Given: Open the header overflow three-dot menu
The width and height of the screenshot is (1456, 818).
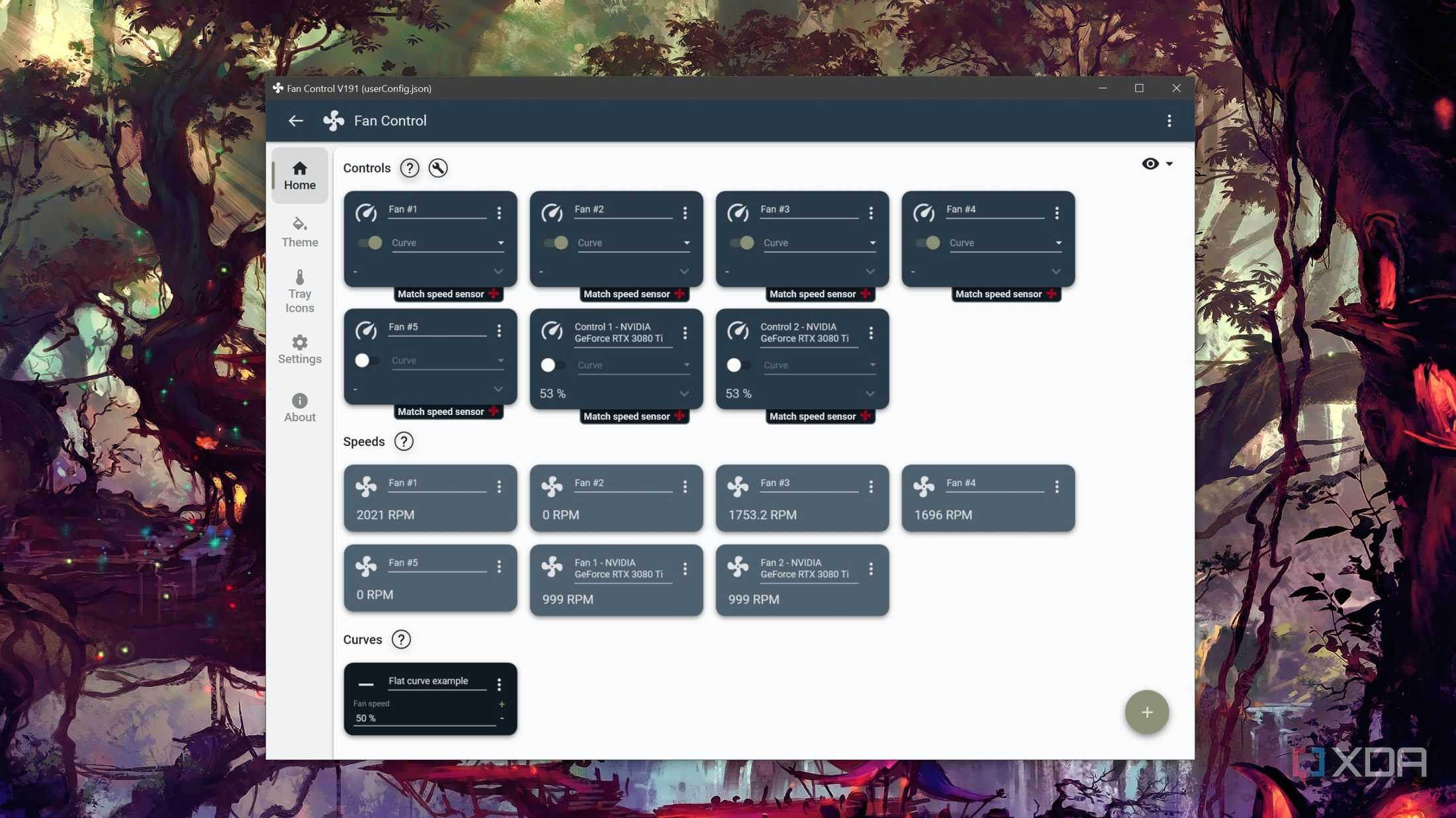Looking at the screenshot, I should point(1169,120).
